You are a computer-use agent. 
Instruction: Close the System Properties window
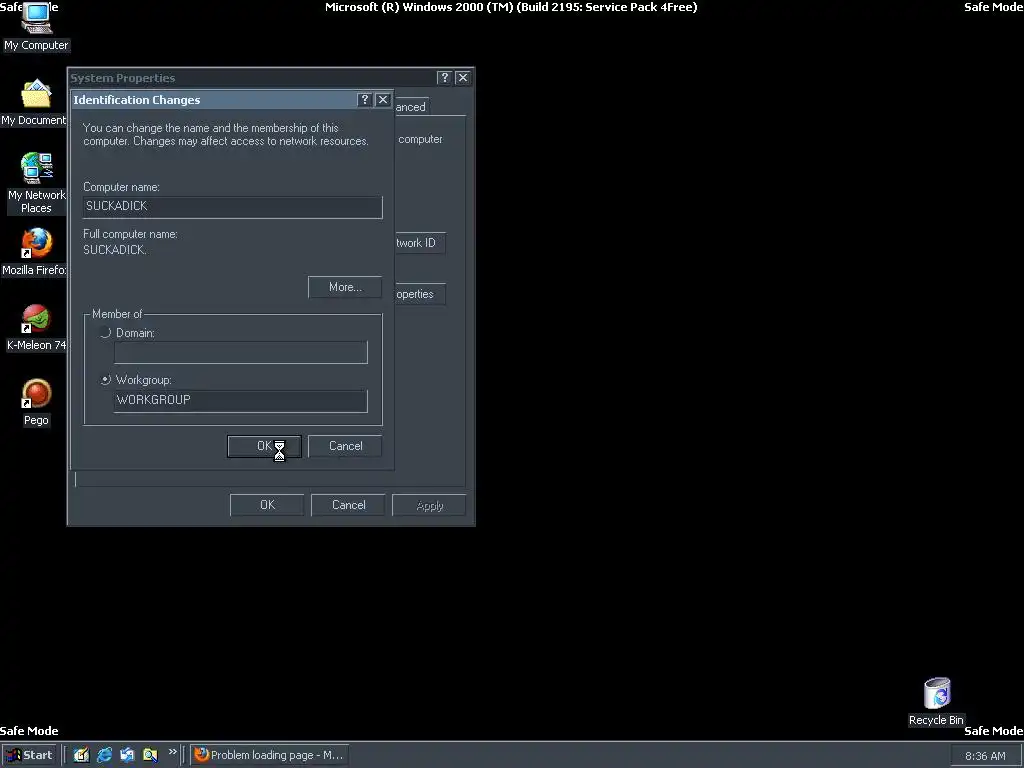coord(463,78)
